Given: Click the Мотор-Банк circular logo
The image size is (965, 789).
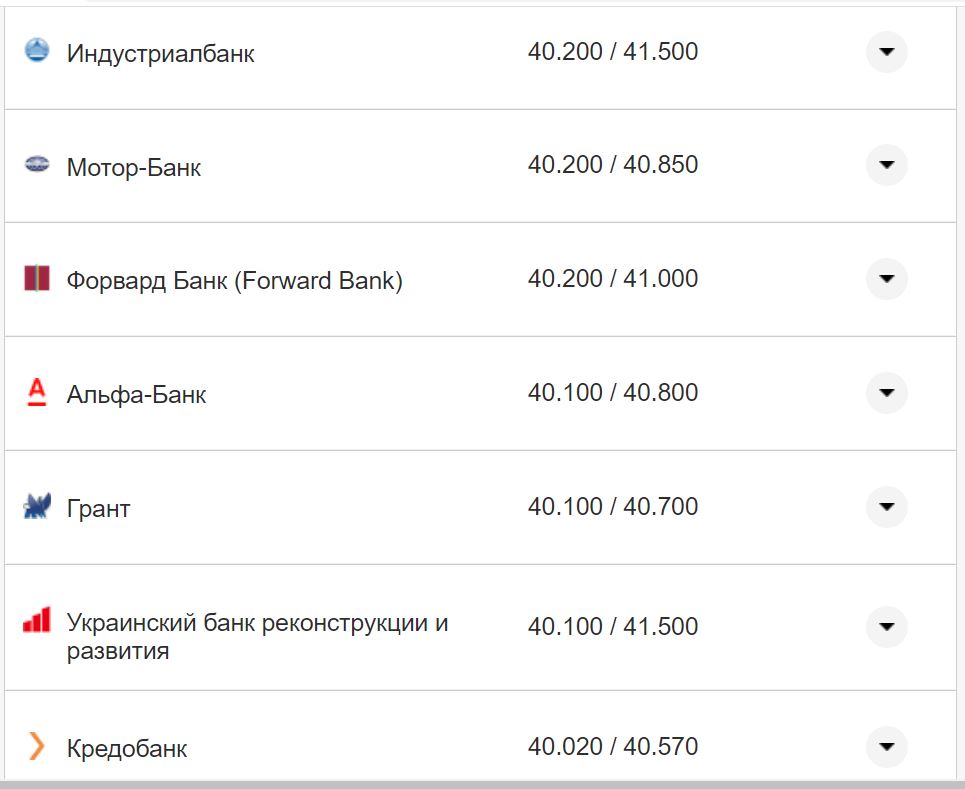Looking at the screenshot, I should (x=37, y=165).
